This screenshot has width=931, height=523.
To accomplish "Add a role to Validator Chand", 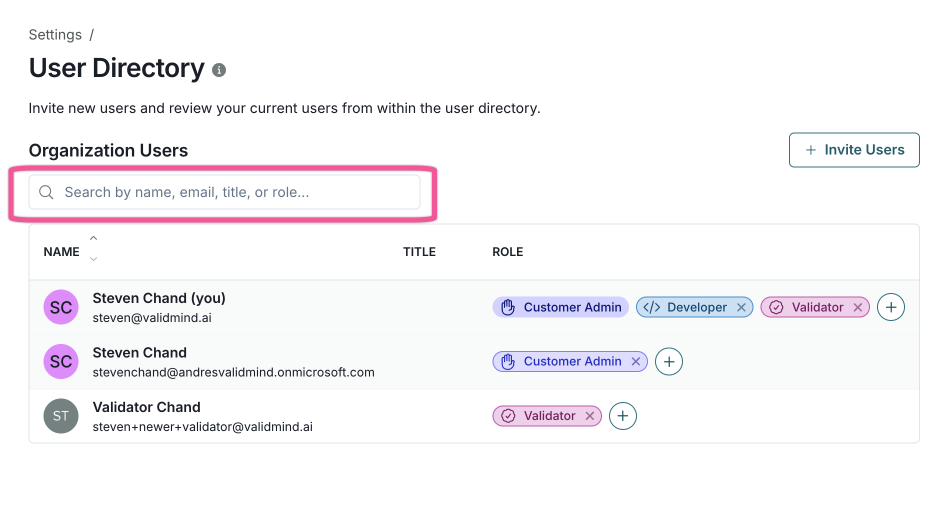I will (623, 416).
